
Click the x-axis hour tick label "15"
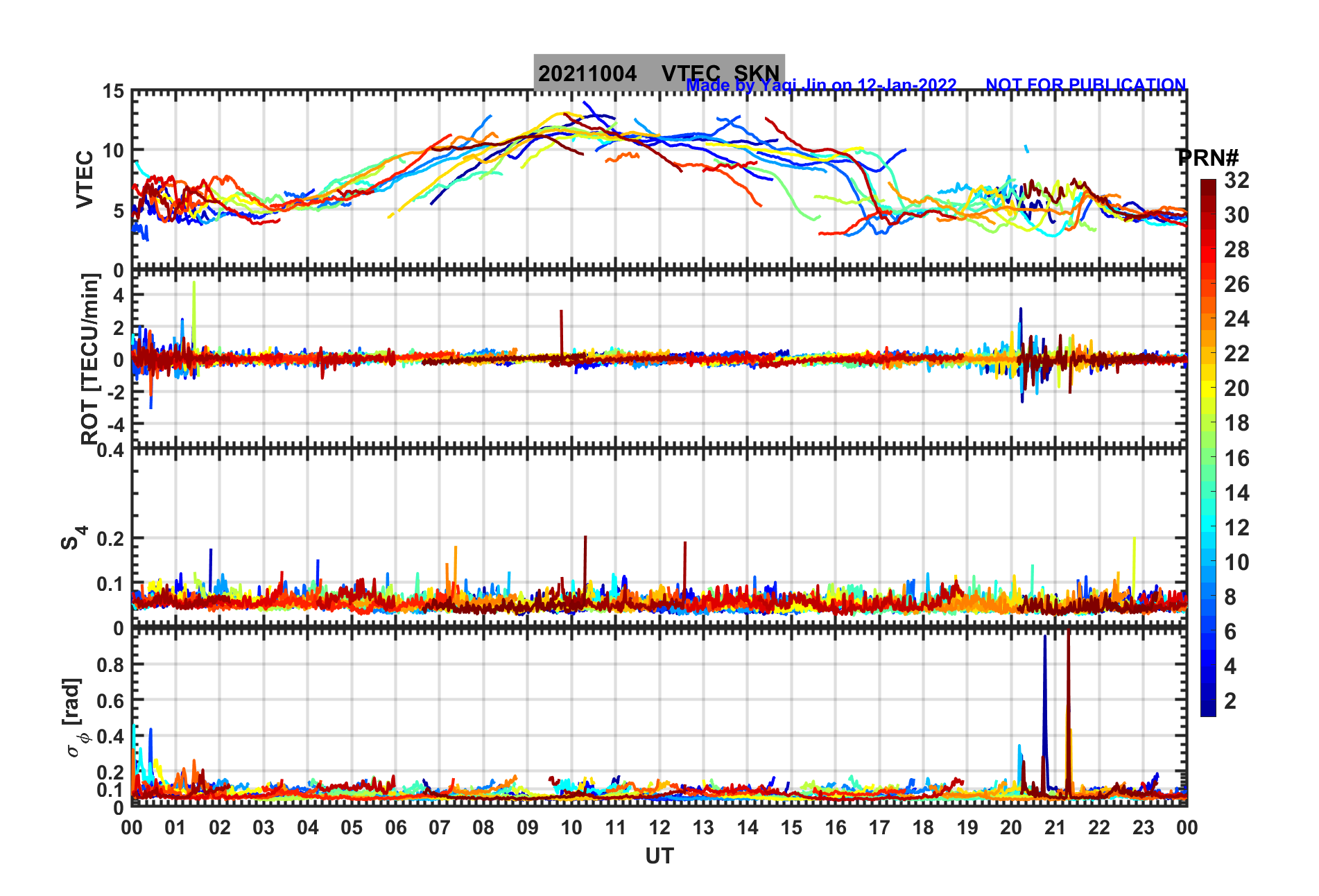coord(791,827)
